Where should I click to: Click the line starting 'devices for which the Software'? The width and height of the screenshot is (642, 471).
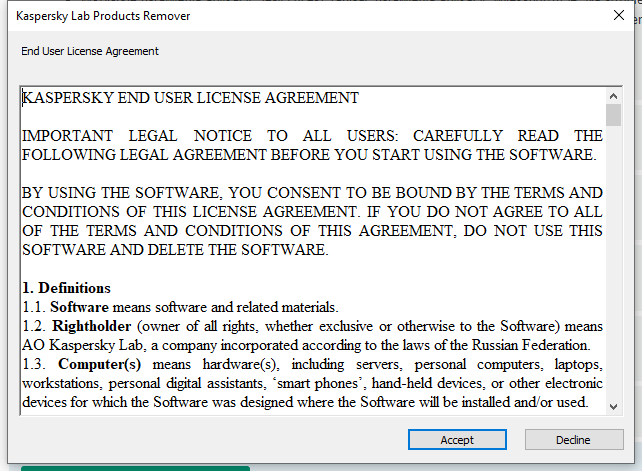[x=305, y=402]
